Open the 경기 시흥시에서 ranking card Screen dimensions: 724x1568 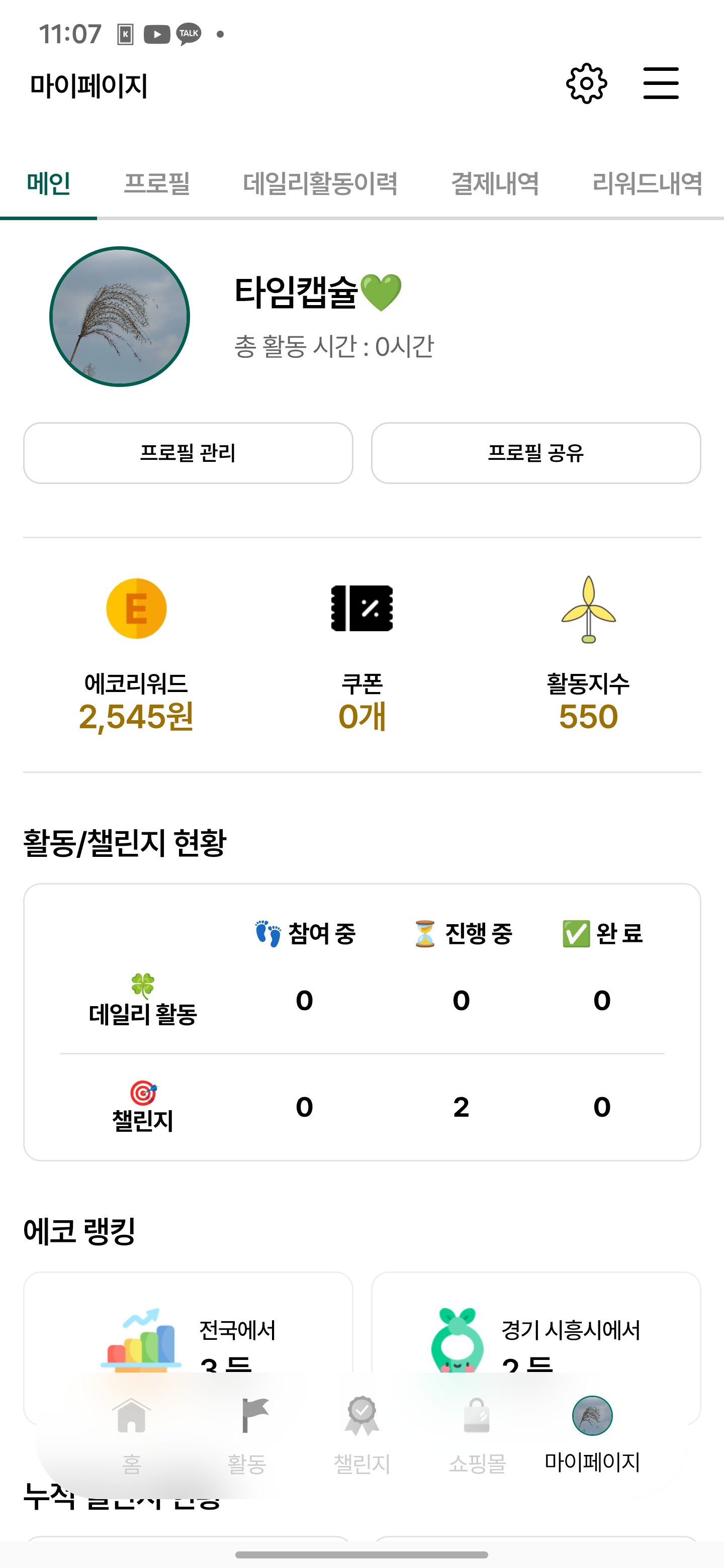click(536, 1327)
